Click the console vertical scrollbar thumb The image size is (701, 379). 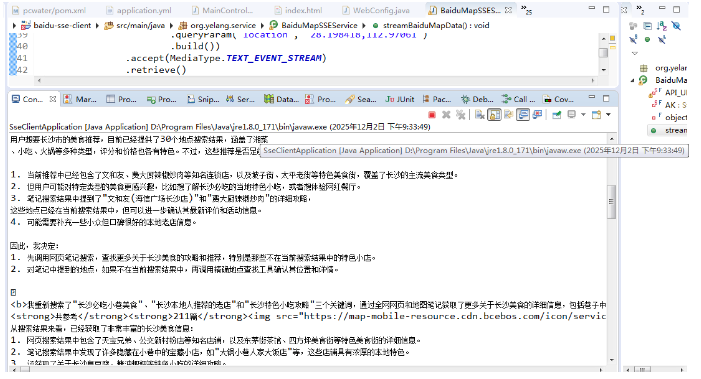611,202
